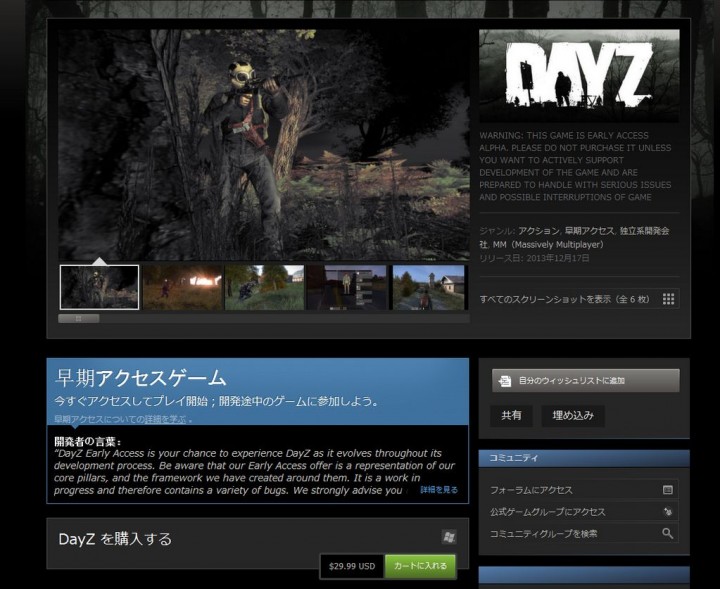The image size is (720, 589).
Task: Click the magnifier icon next to コミュニティグループを検索
Action: tap(668, 533)
